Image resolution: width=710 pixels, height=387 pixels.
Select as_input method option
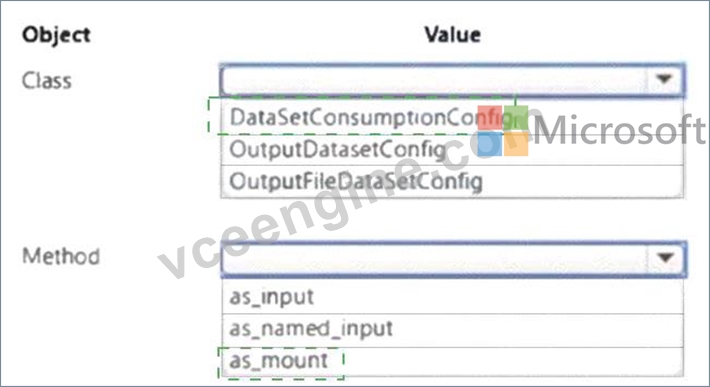[x=452, y=297]
